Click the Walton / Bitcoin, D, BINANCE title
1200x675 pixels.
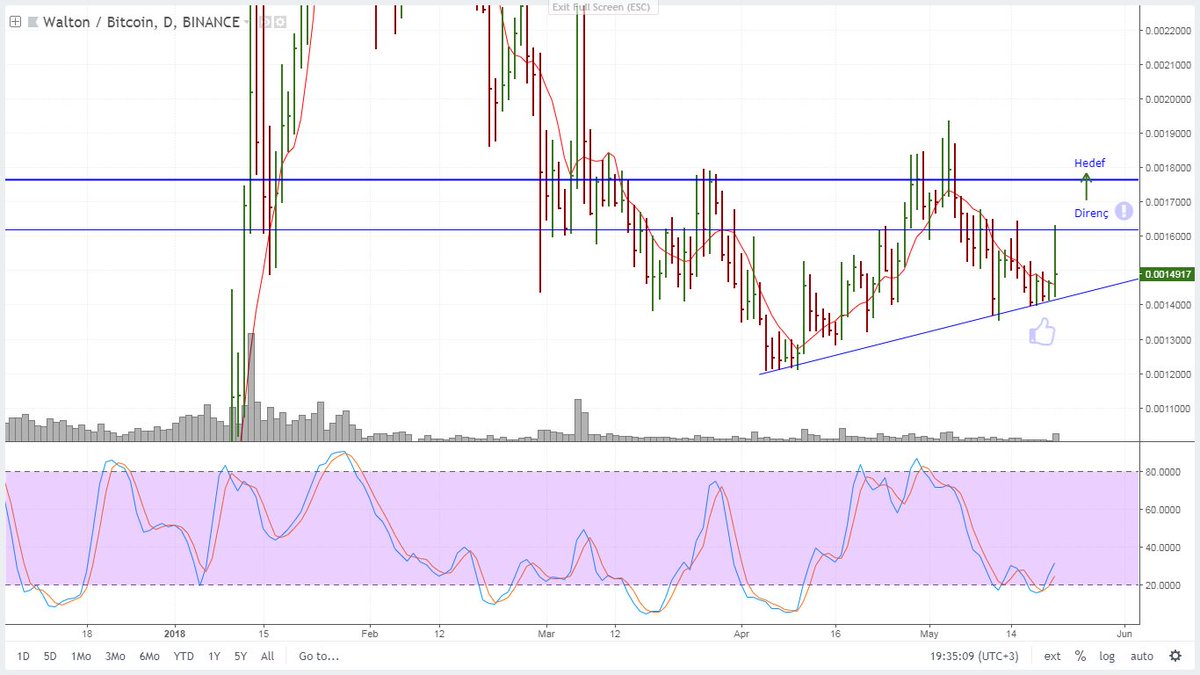click(141, 22)
